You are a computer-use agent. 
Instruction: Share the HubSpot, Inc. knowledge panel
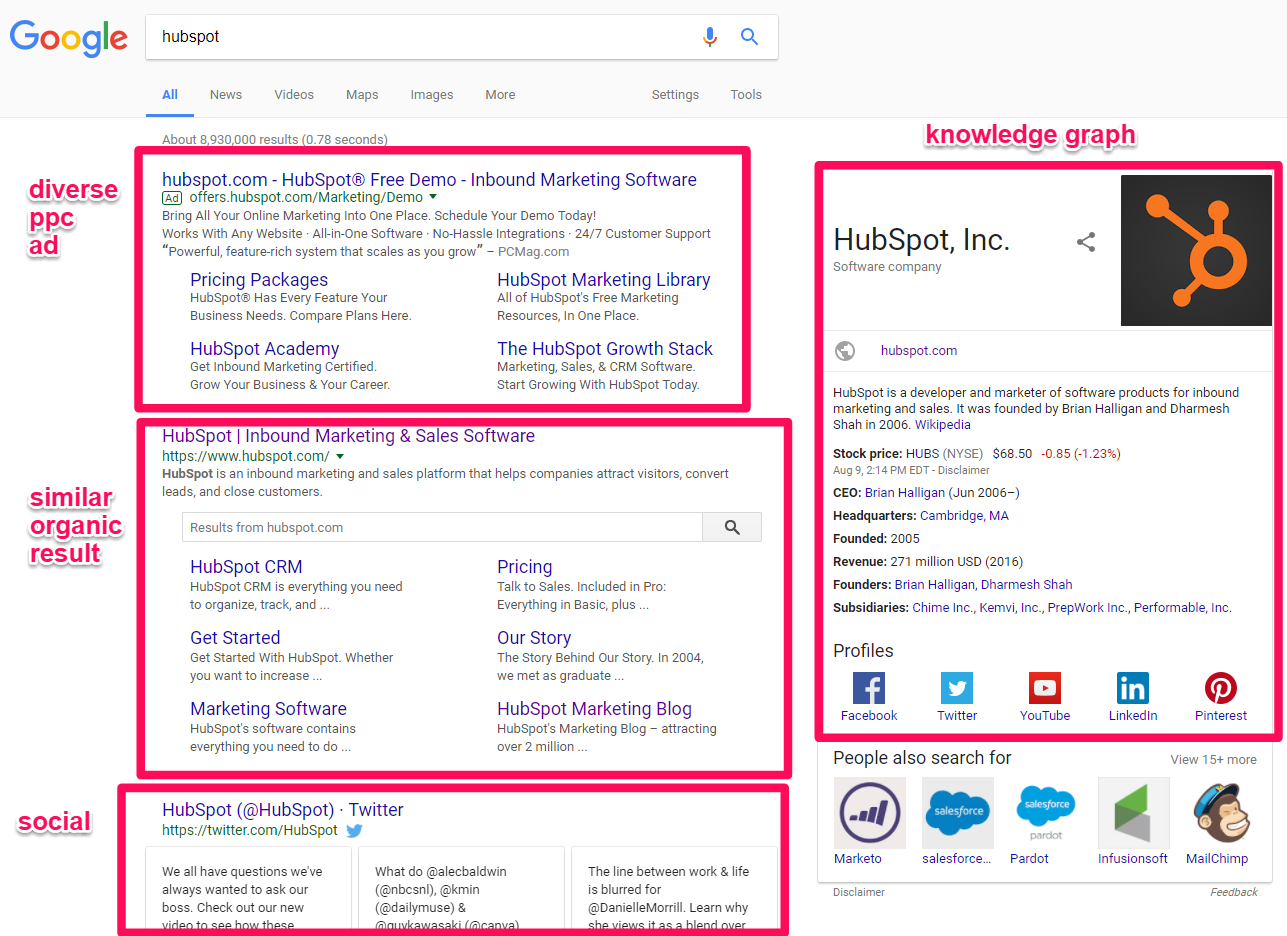1086,241
